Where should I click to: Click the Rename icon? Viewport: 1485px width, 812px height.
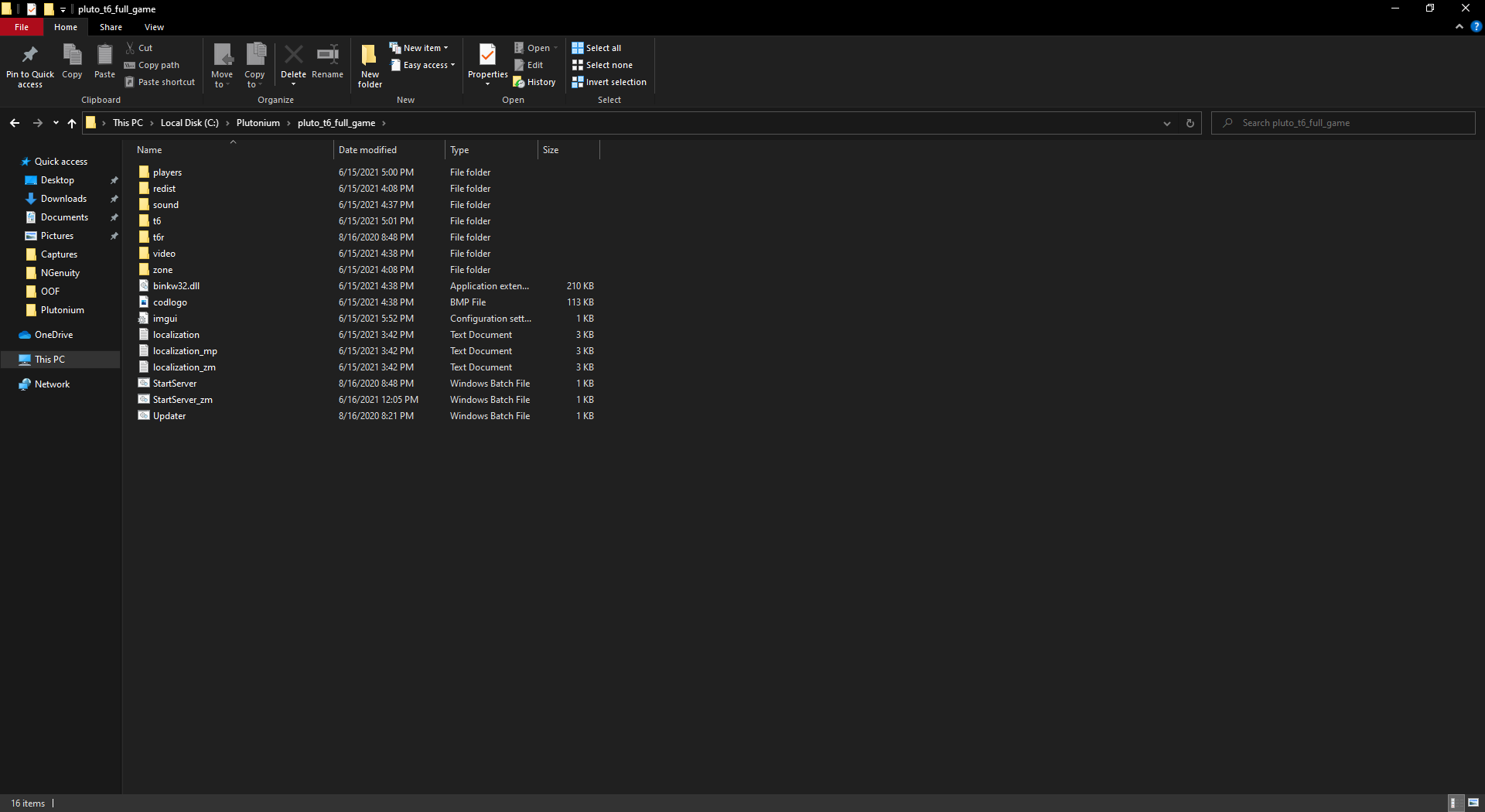click(327, 55)
